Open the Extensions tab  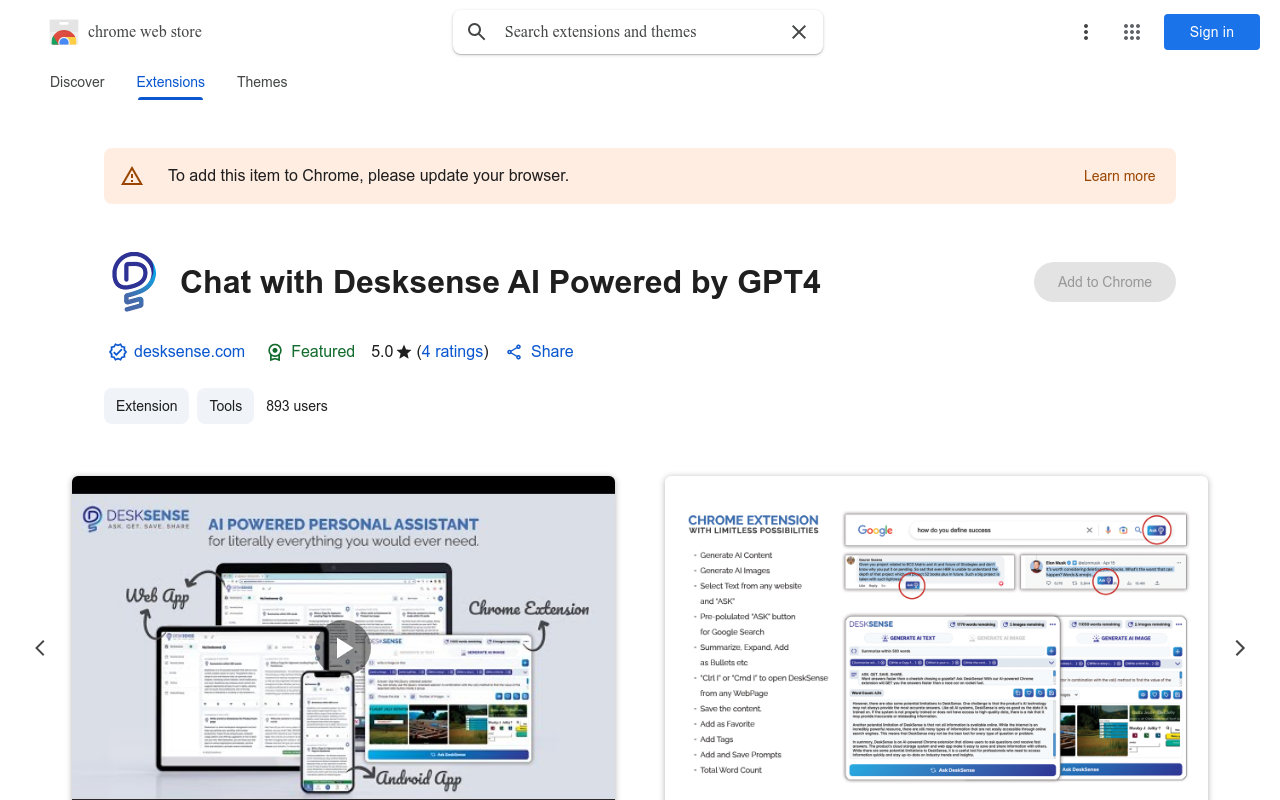coord(171,82)
